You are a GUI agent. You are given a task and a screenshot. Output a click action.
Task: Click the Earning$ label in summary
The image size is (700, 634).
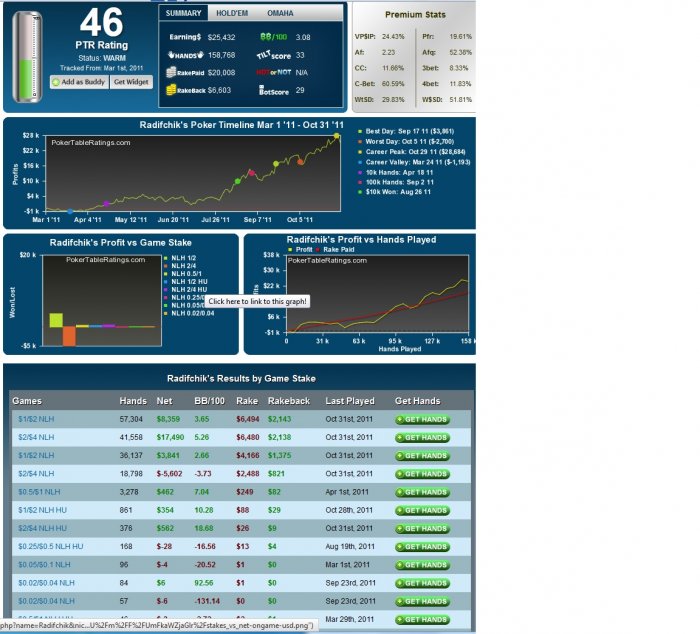(x=185, y=37)
